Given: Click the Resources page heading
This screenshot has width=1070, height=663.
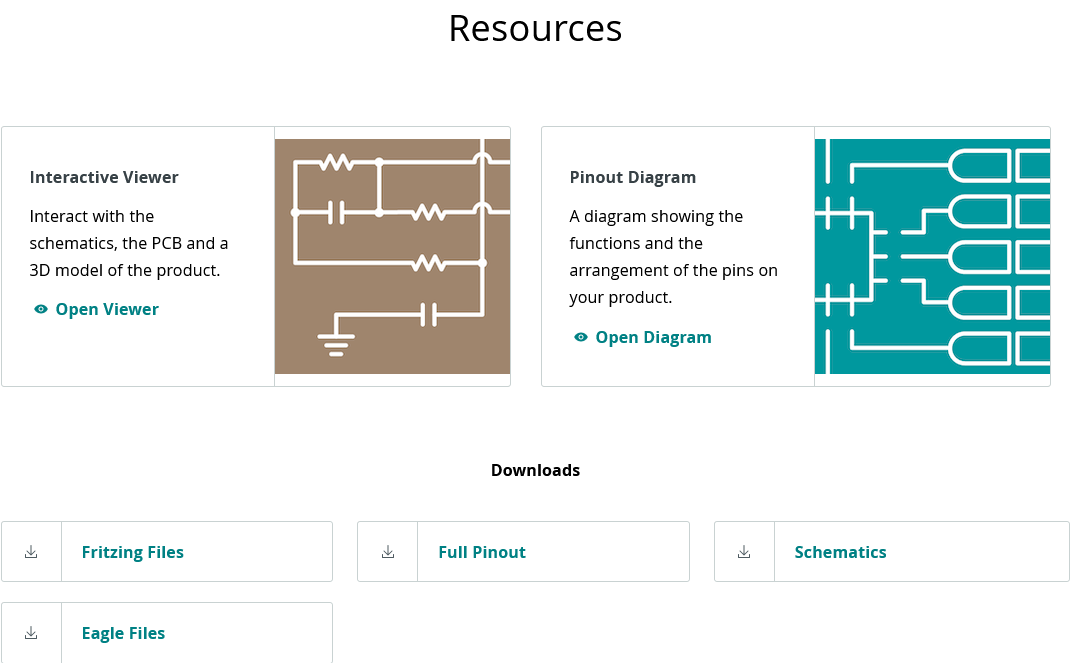Looking at the screenshot, I should [535, 28].
